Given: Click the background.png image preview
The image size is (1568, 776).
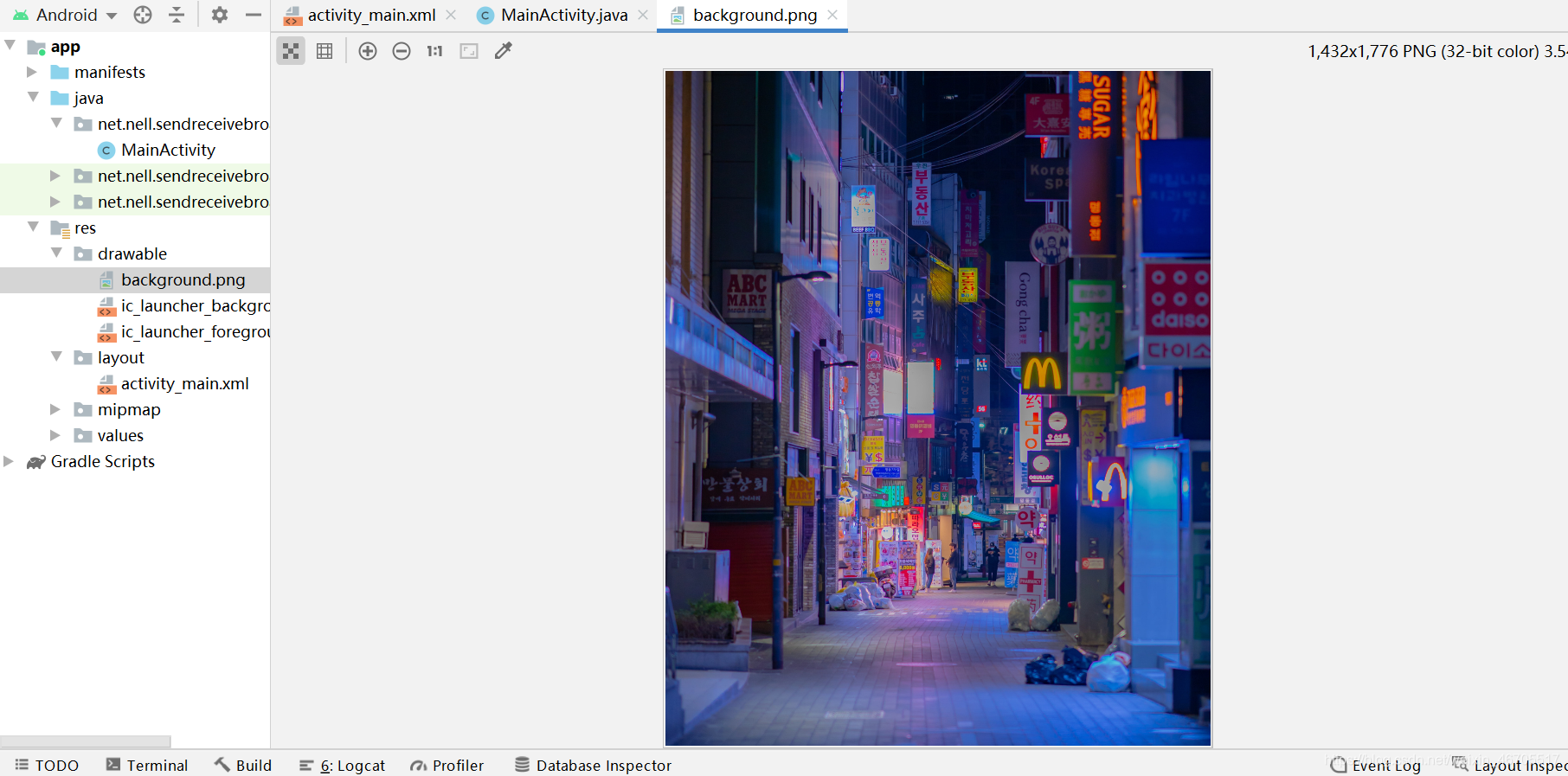Looking at the screenshot, I should pyautogui.click(x=938, y=407).
